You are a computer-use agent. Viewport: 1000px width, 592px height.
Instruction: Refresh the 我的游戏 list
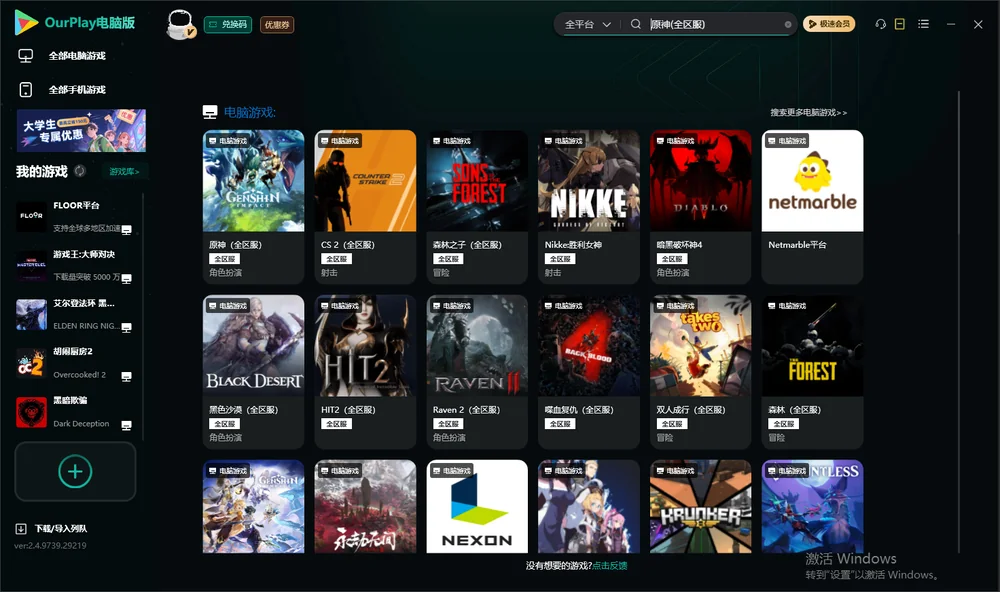pyautogui.click(x=80, y=171)
